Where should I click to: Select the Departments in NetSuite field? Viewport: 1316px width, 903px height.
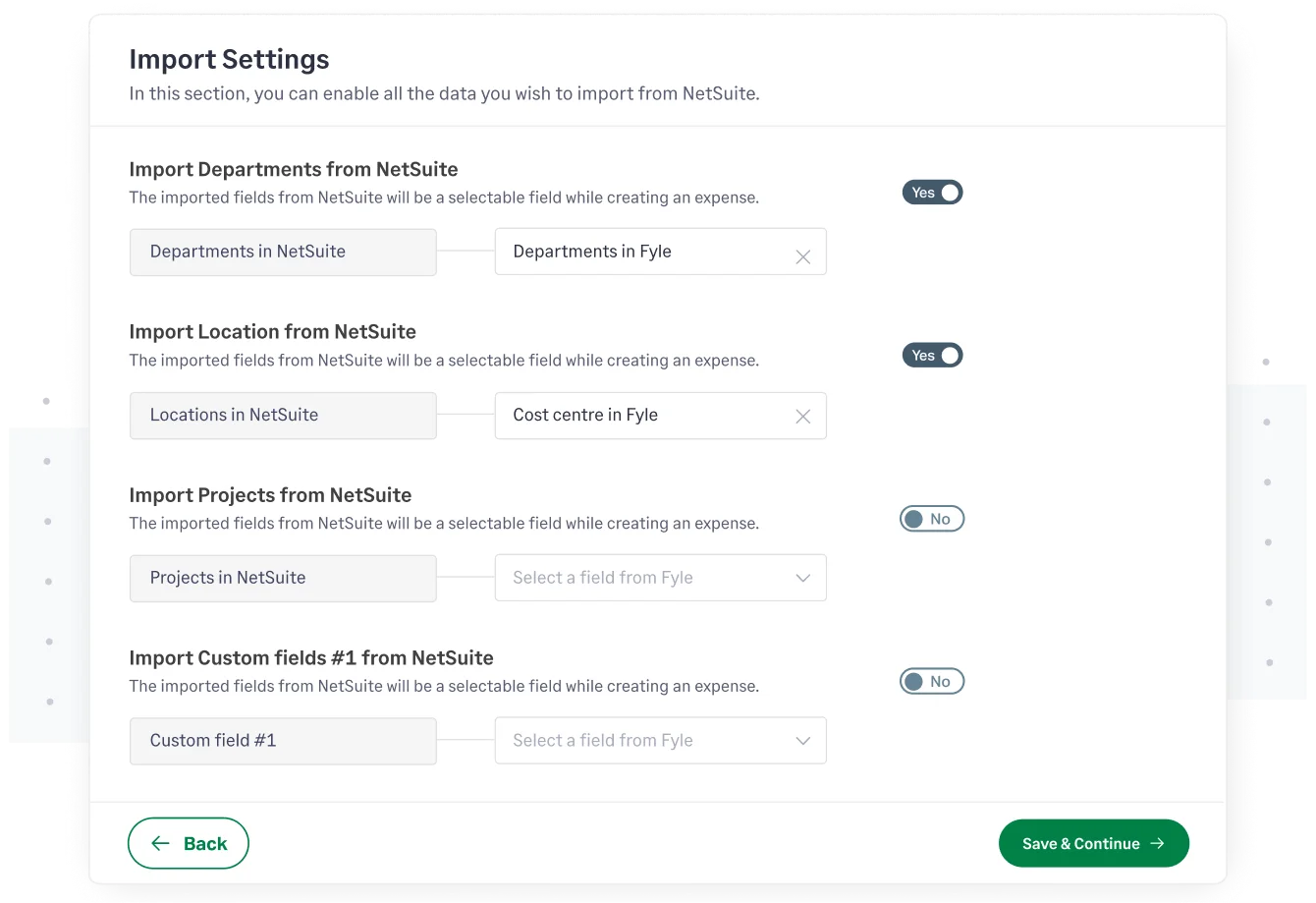point(283,253)
